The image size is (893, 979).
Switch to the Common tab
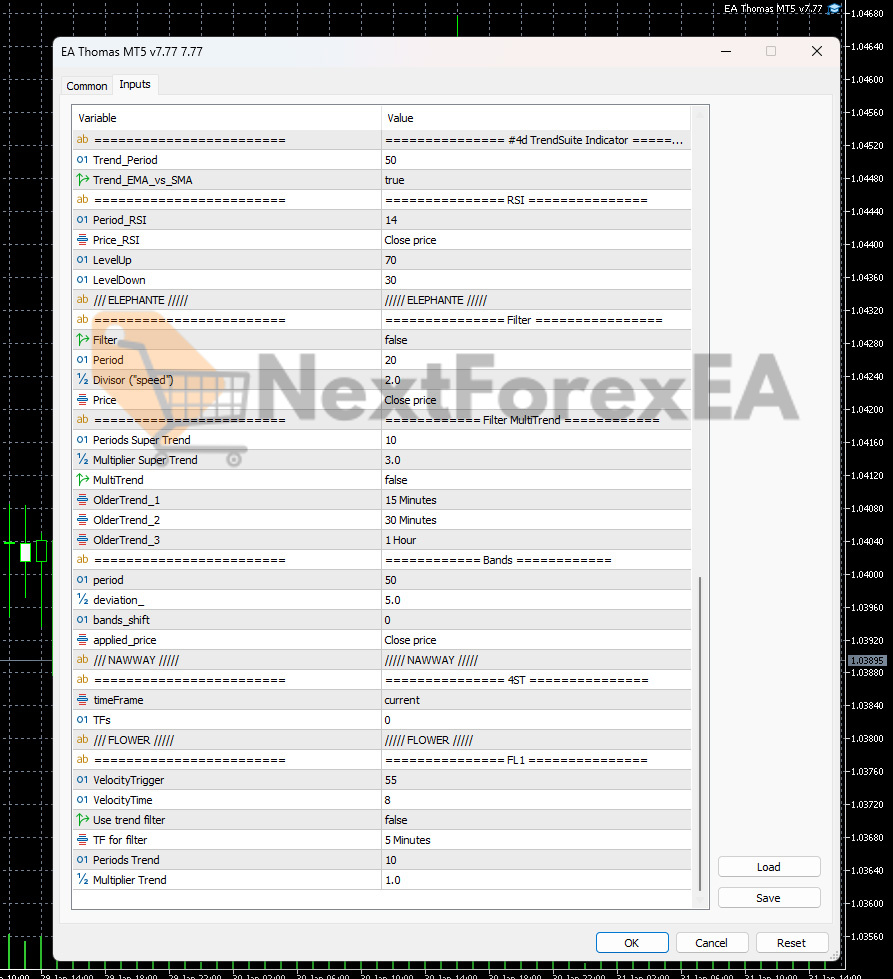(87, 86)
